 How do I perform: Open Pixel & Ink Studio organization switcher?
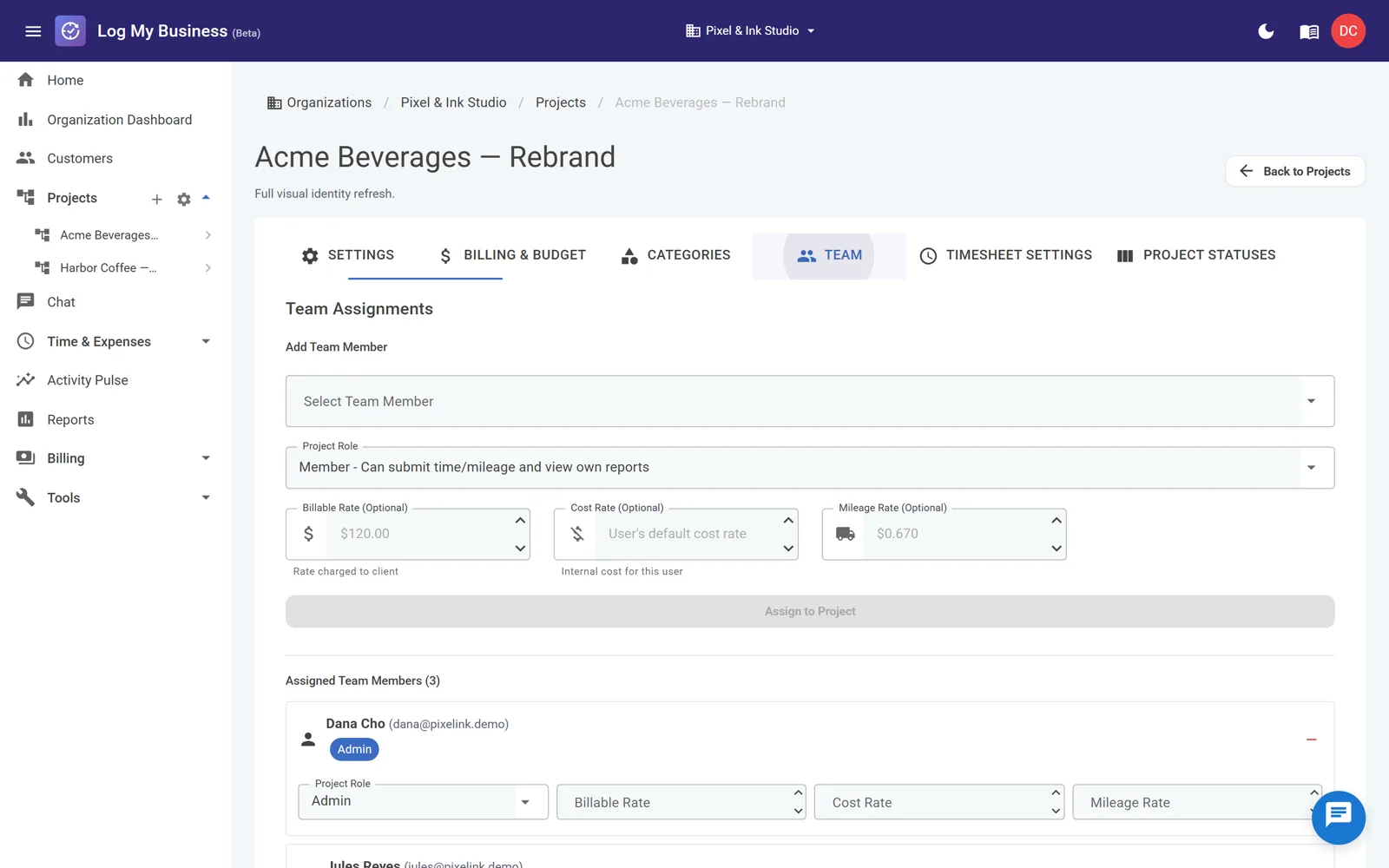[751, 31]
